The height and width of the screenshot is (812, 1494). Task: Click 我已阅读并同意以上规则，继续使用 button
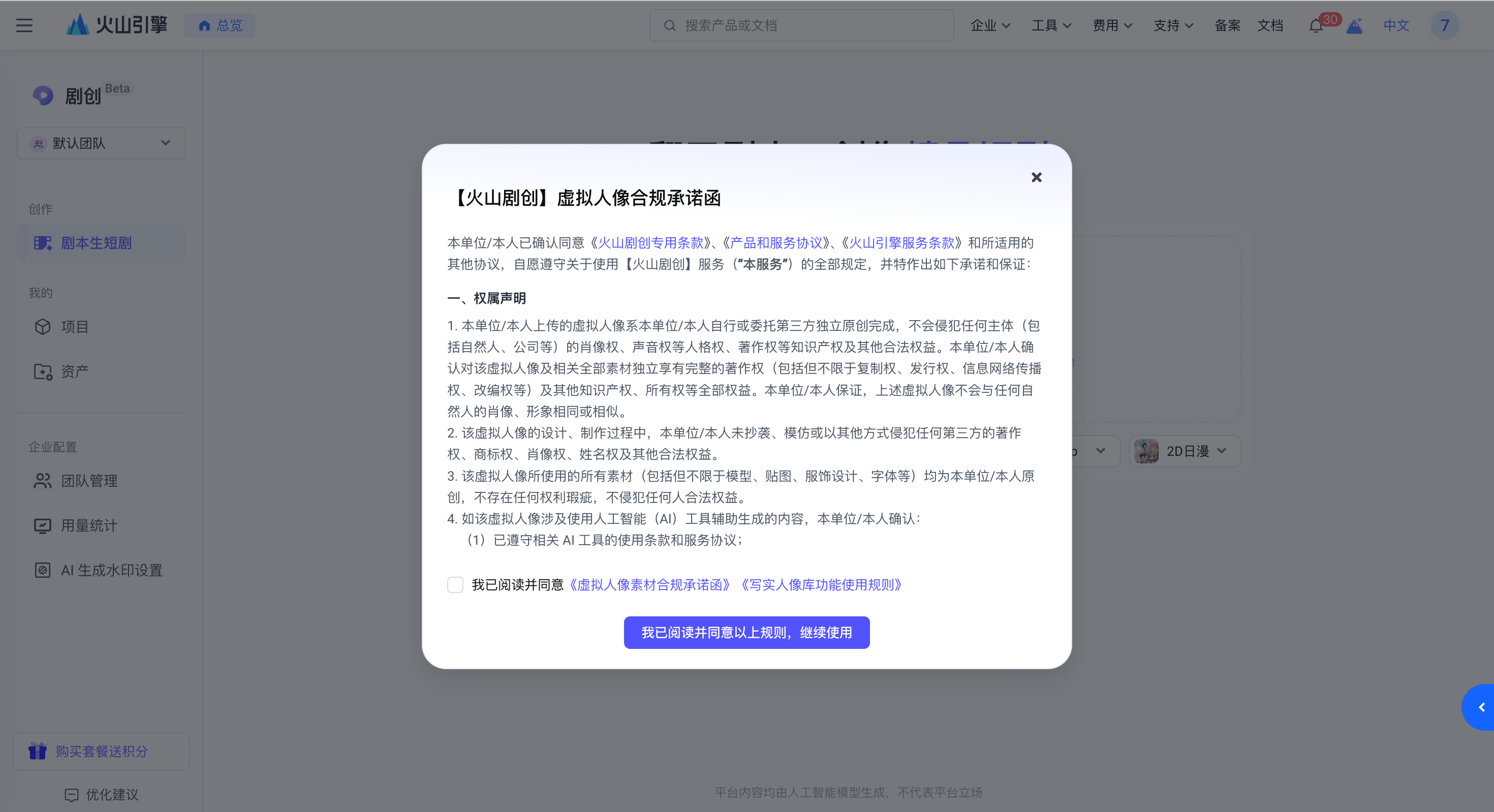click(x=746, y=632)
